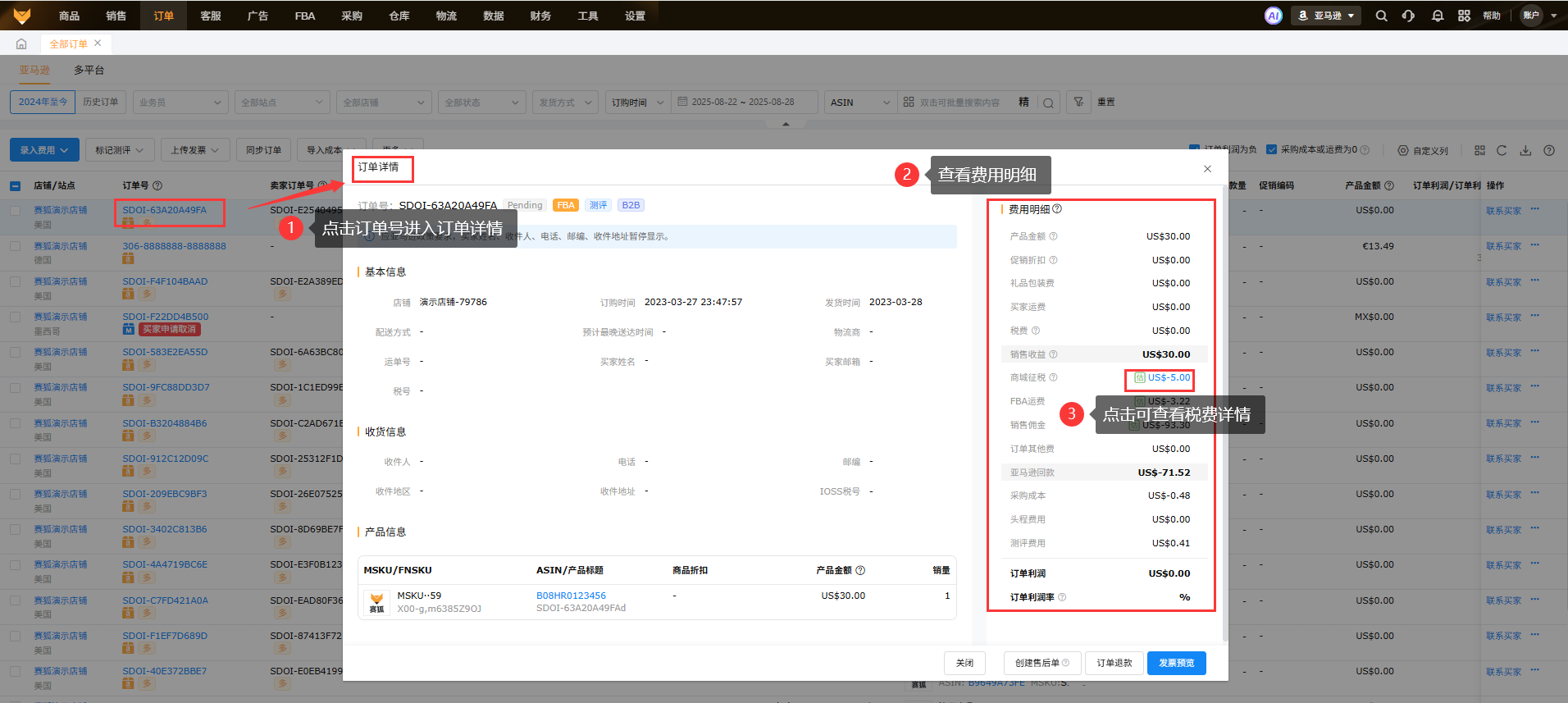
Task: Click the QR-style grid icon above the table
Action: [x=1479, y=150]
